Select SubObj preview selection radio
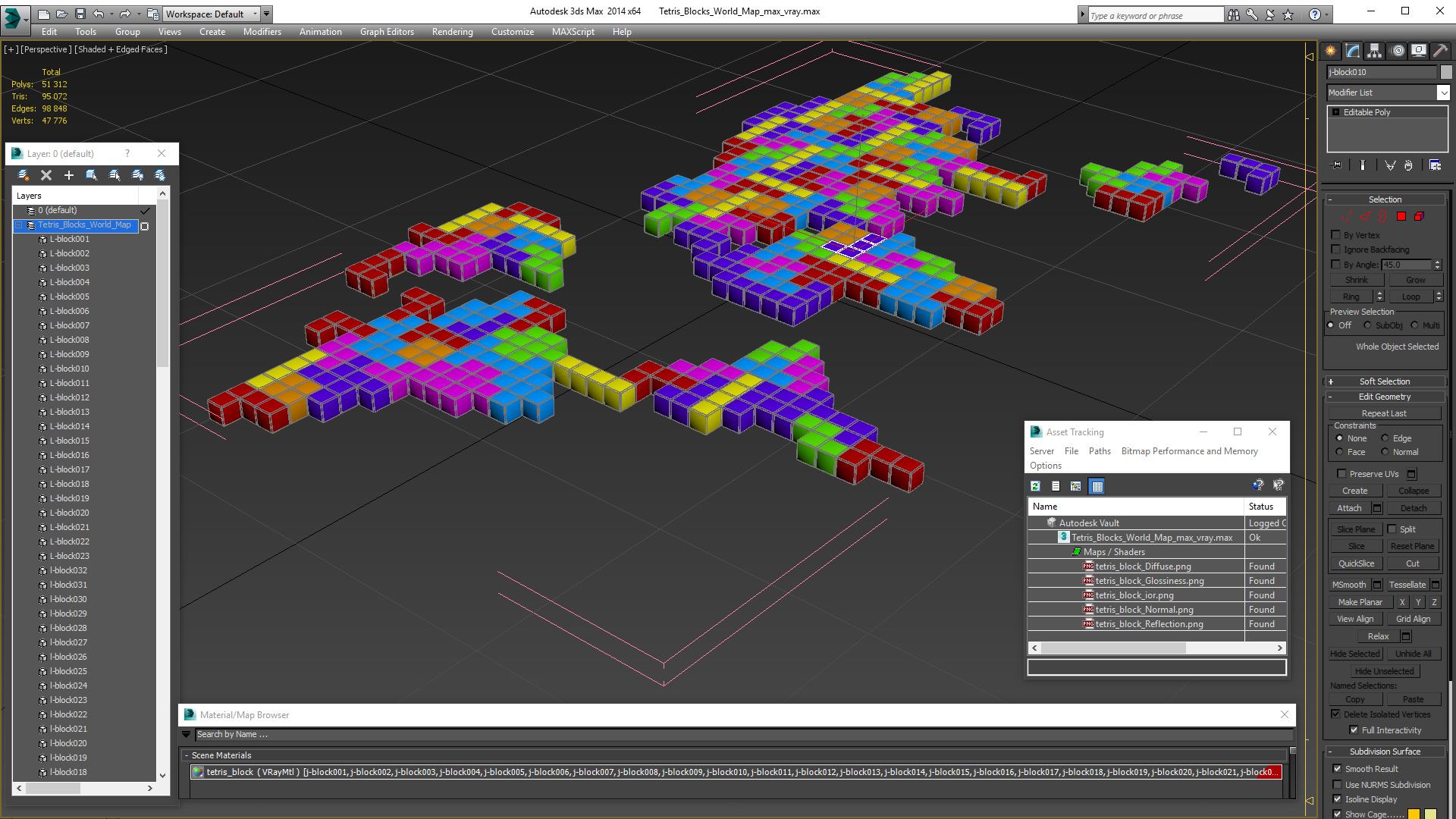Screen dimensions: 1456x819 click(x=1367, y=325)
